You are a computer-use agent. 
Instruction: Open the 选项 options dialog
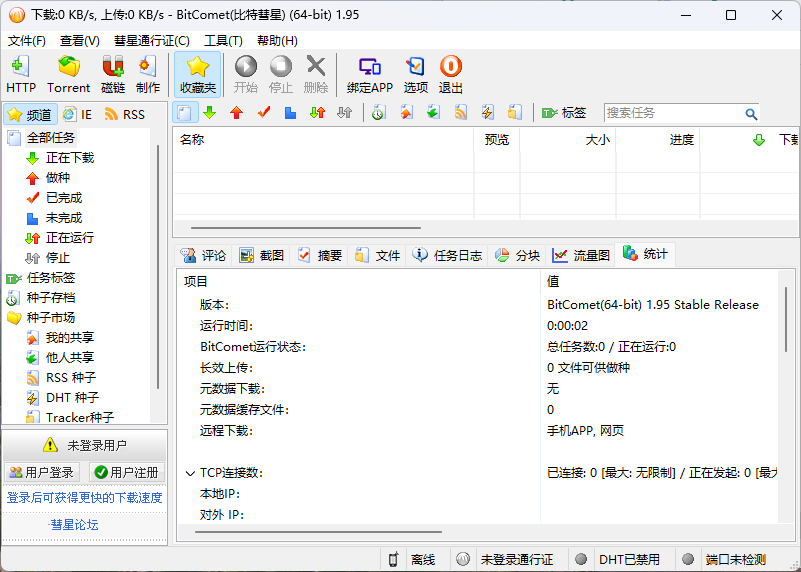pyautogui.click(x=415, y=75)
